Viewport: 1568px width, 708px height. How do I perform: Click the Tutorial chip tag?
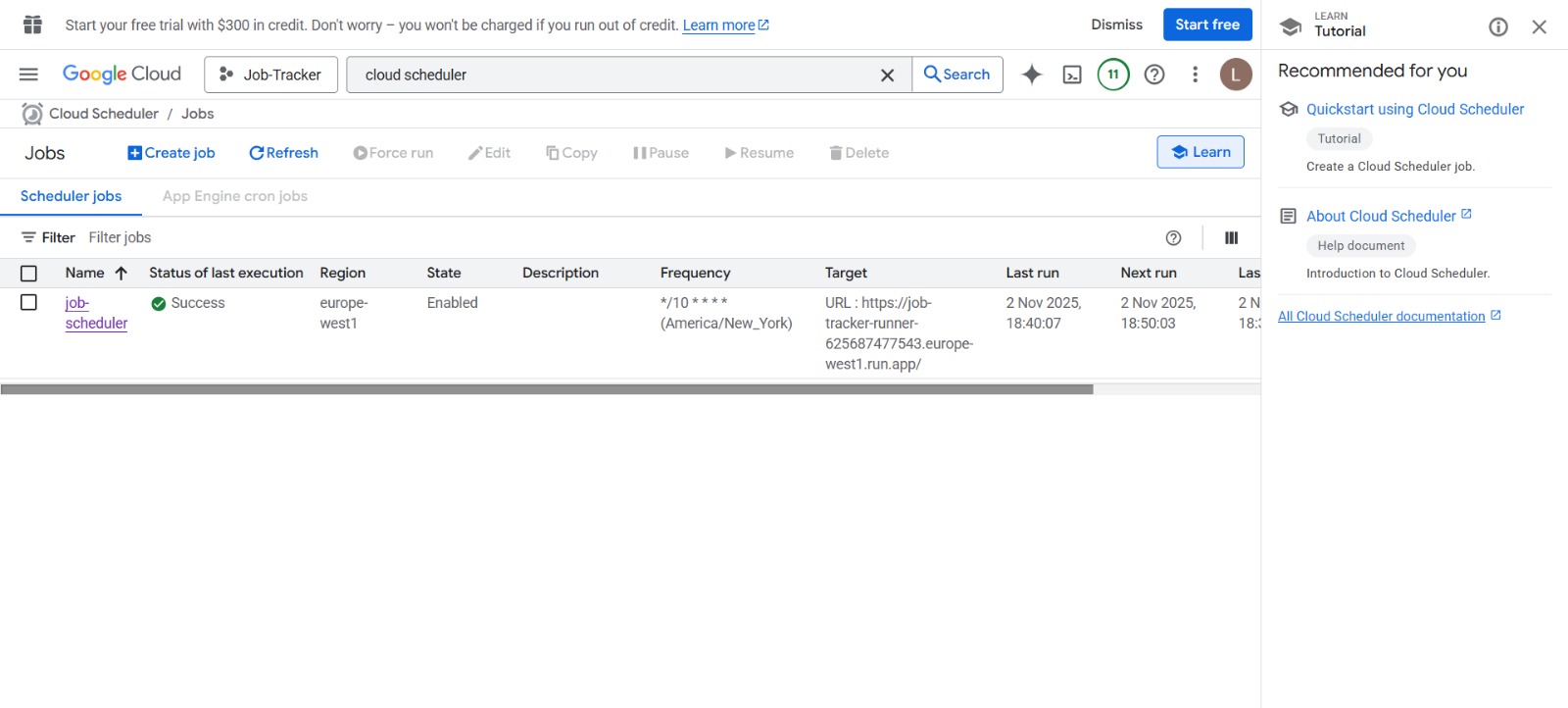(1339, 138)
